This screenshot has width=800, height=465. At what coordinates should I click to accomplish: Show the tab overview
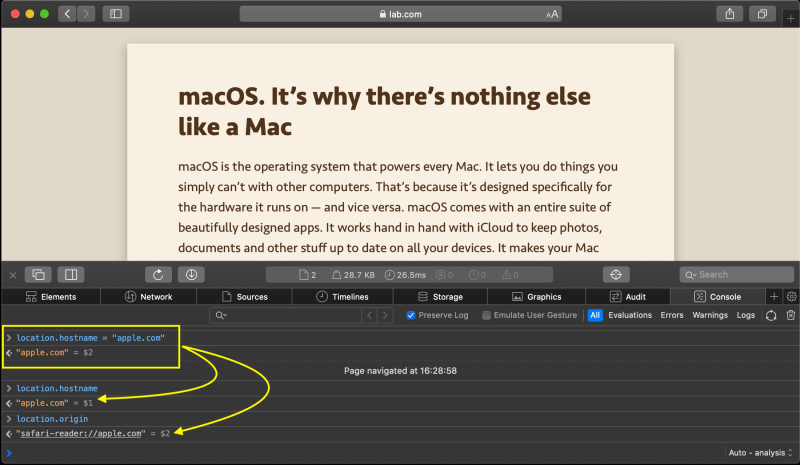tap(762, 14)
